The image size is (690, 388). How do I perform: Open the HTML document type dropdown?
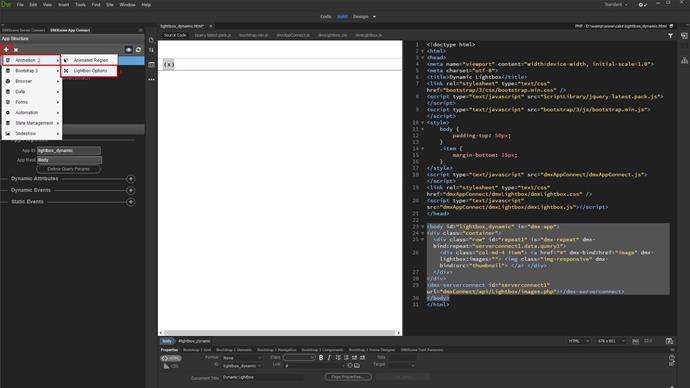coord(579,341)
